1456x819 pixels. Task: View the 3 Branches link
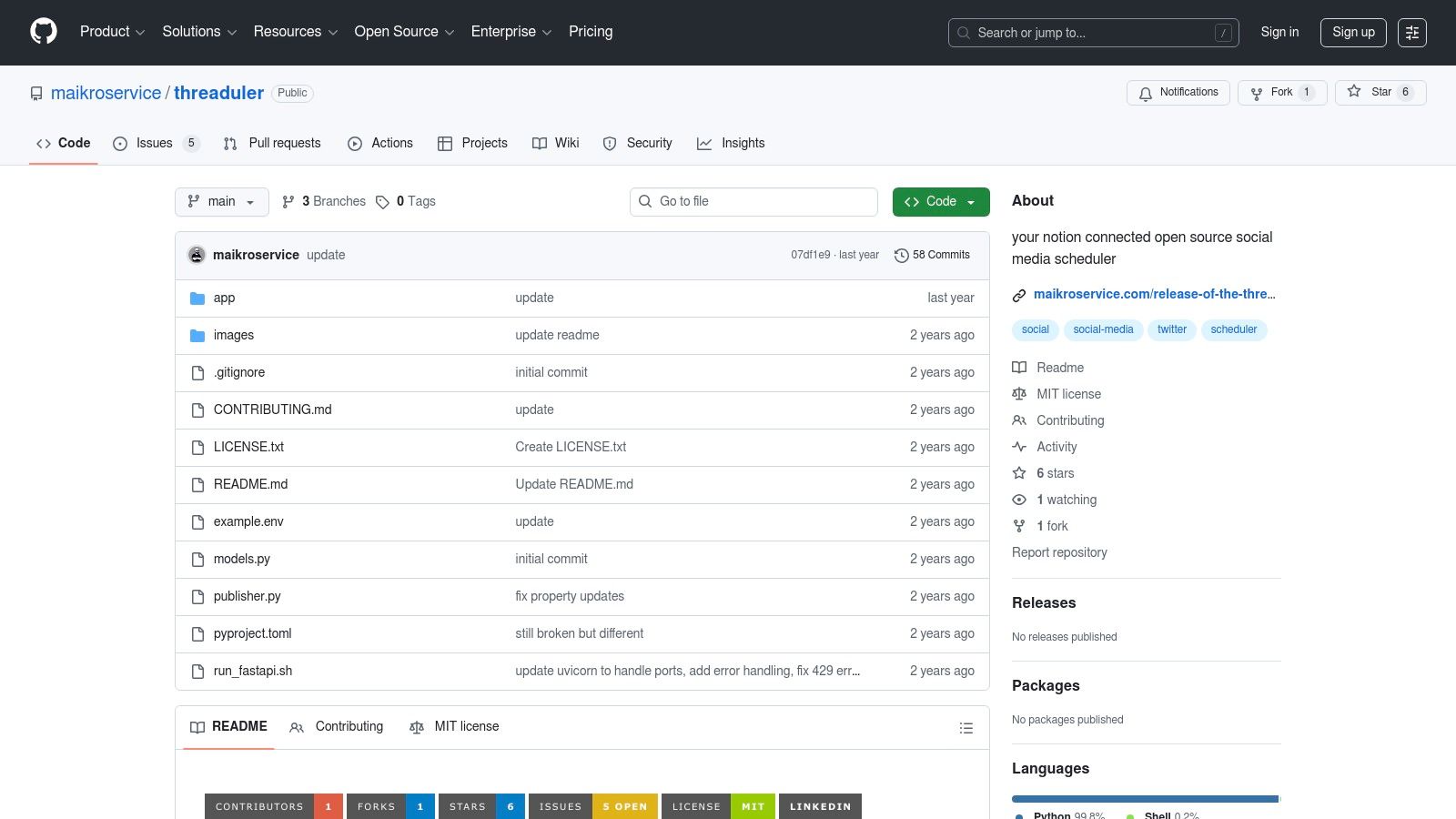pos(324,202)
